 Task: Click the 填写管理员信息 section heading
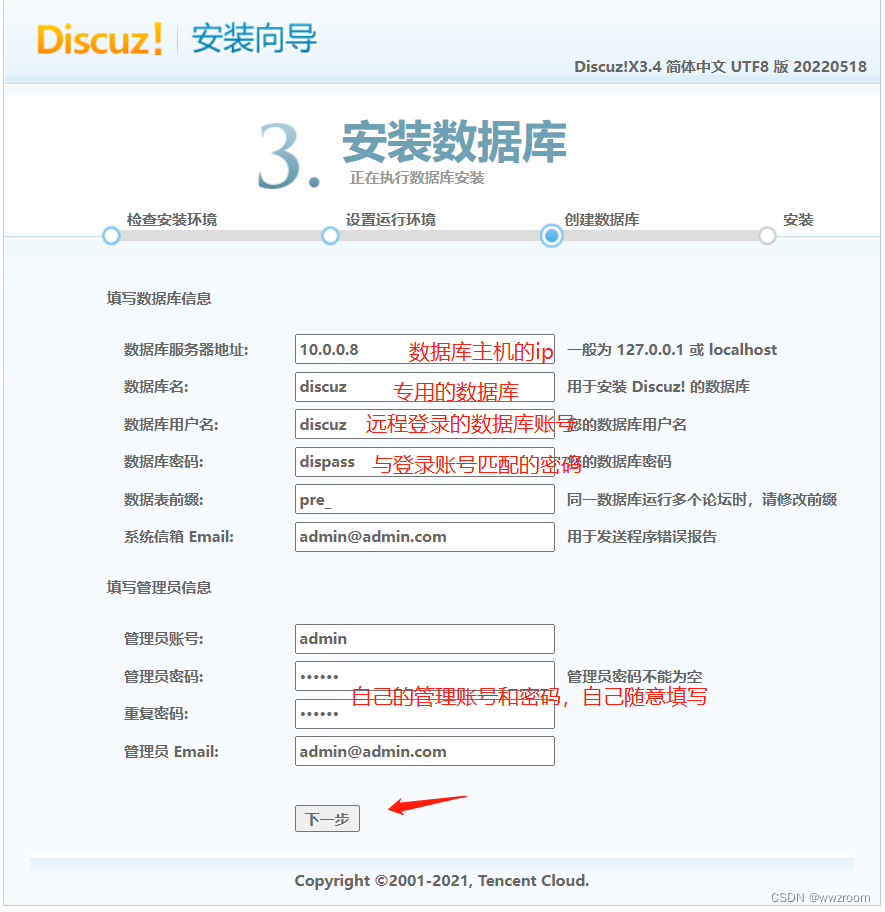[x=159, y=587]
